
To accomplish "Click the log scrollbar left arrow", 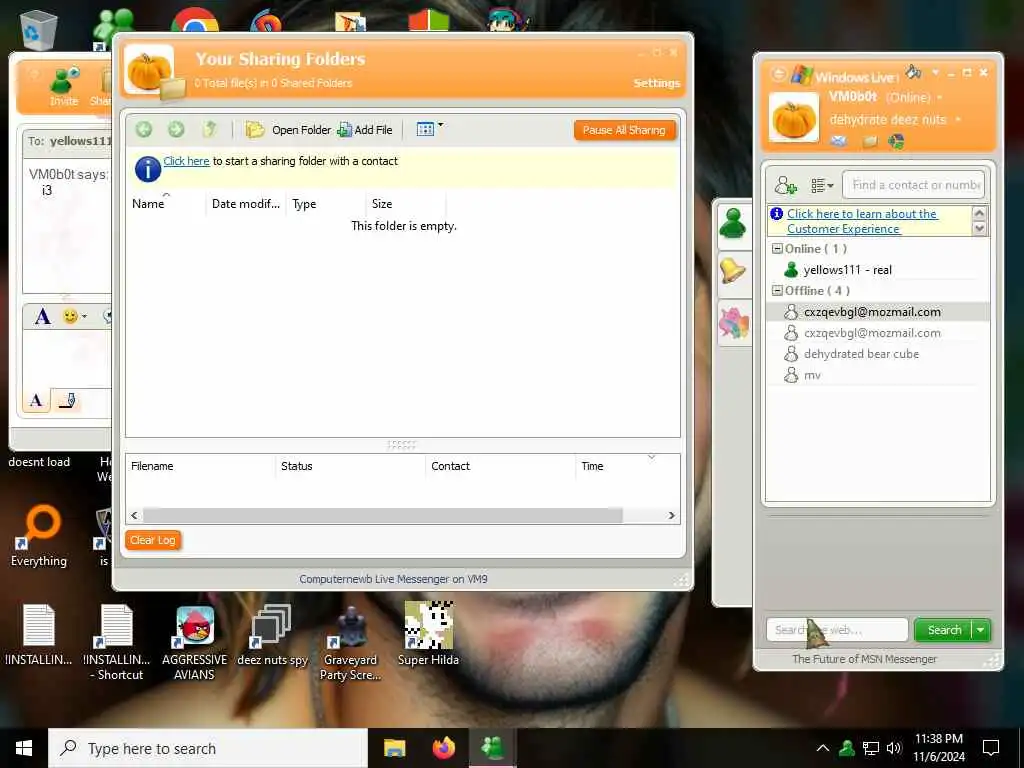I will 135,515.
